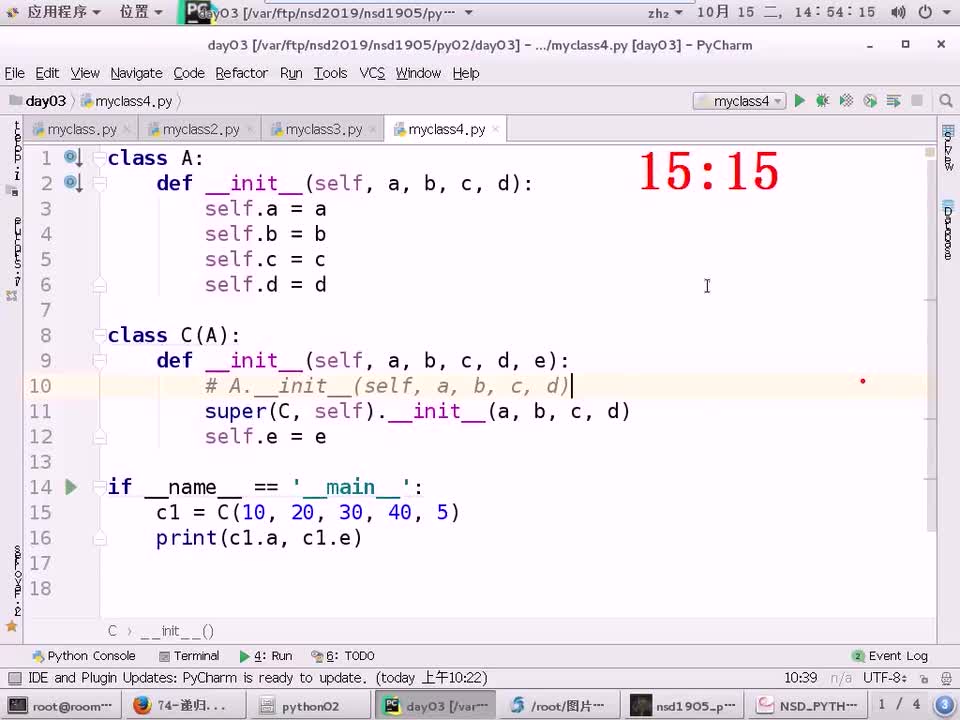This screenshot has width=960, height=720.
Task: Click the lock read-only icon in status bar
Action: (924, 678)
